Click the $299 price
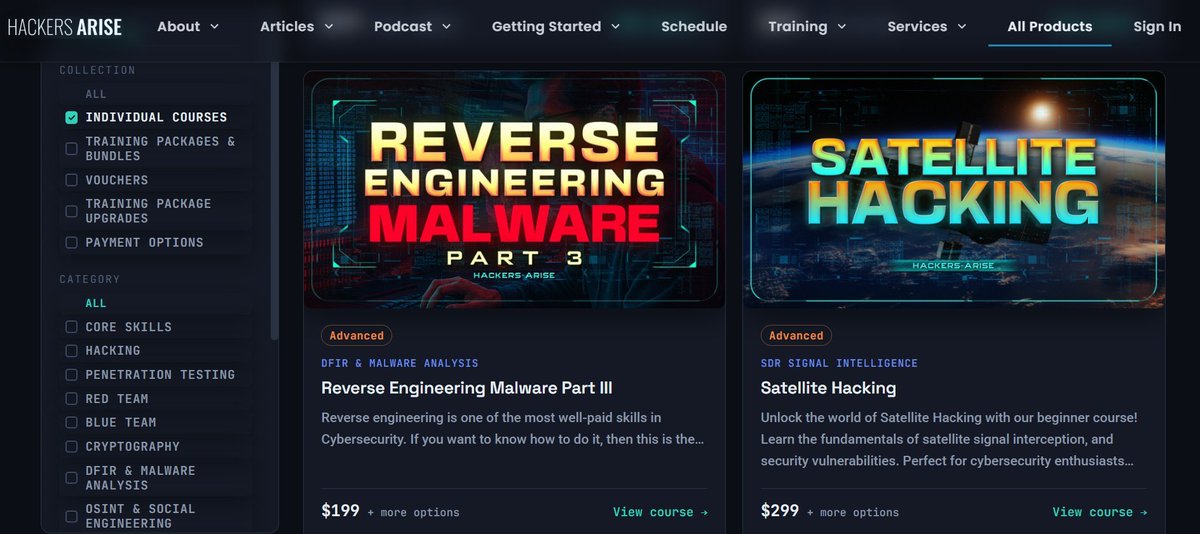1200x534 pixels. [x=780, y=511]
